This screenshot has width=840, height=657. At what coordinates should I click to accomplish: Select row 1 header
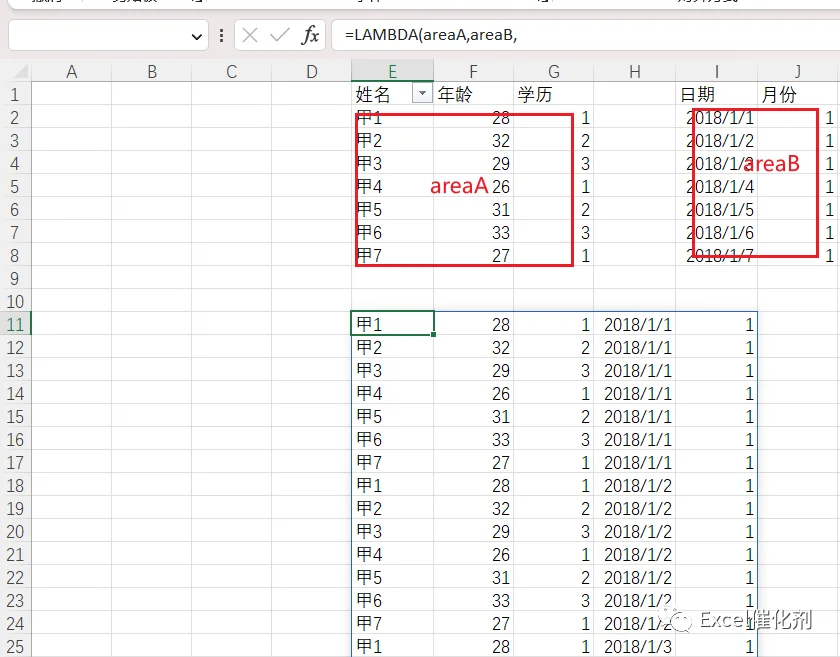pyautogui.click(x=15, y=94)
